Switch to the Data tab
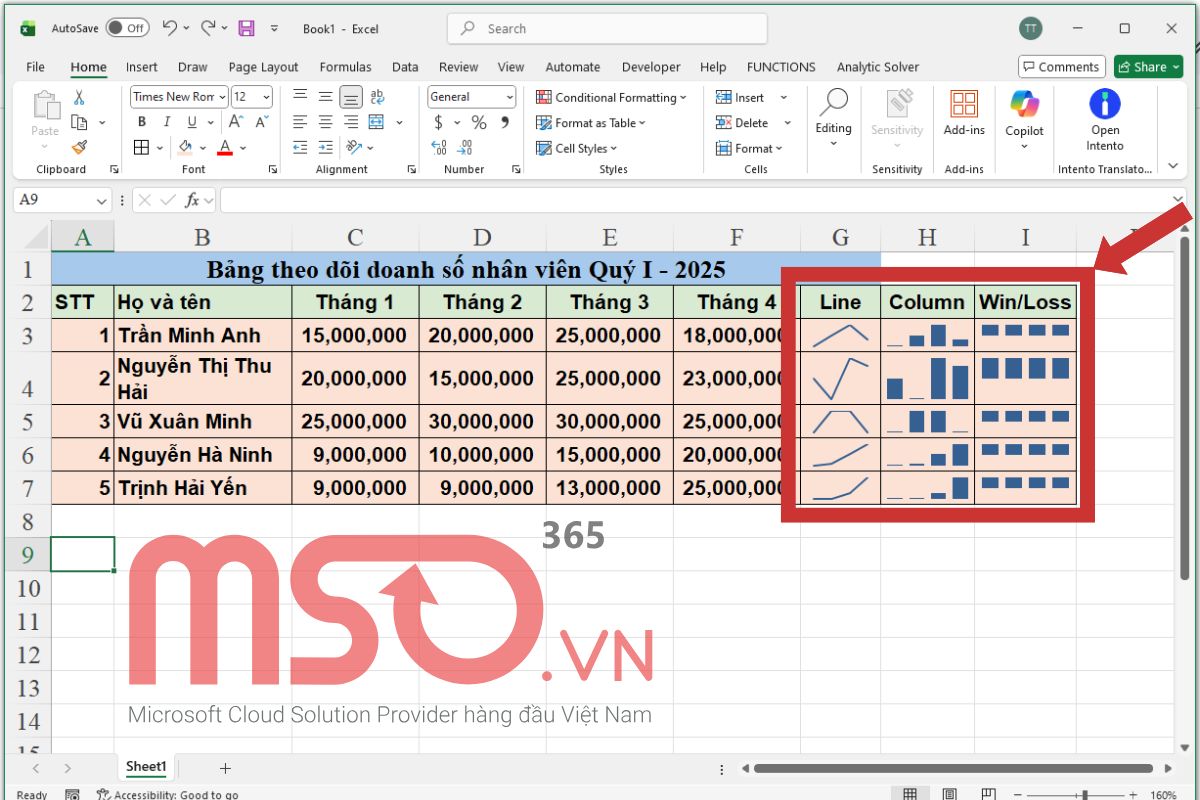Screen dimensions: 1200x800 pos(405,67)
